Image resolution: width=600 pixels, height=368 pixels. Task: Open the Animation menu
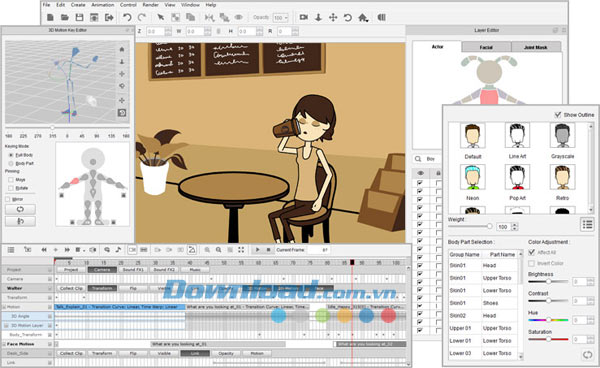[x=103, y=5]
